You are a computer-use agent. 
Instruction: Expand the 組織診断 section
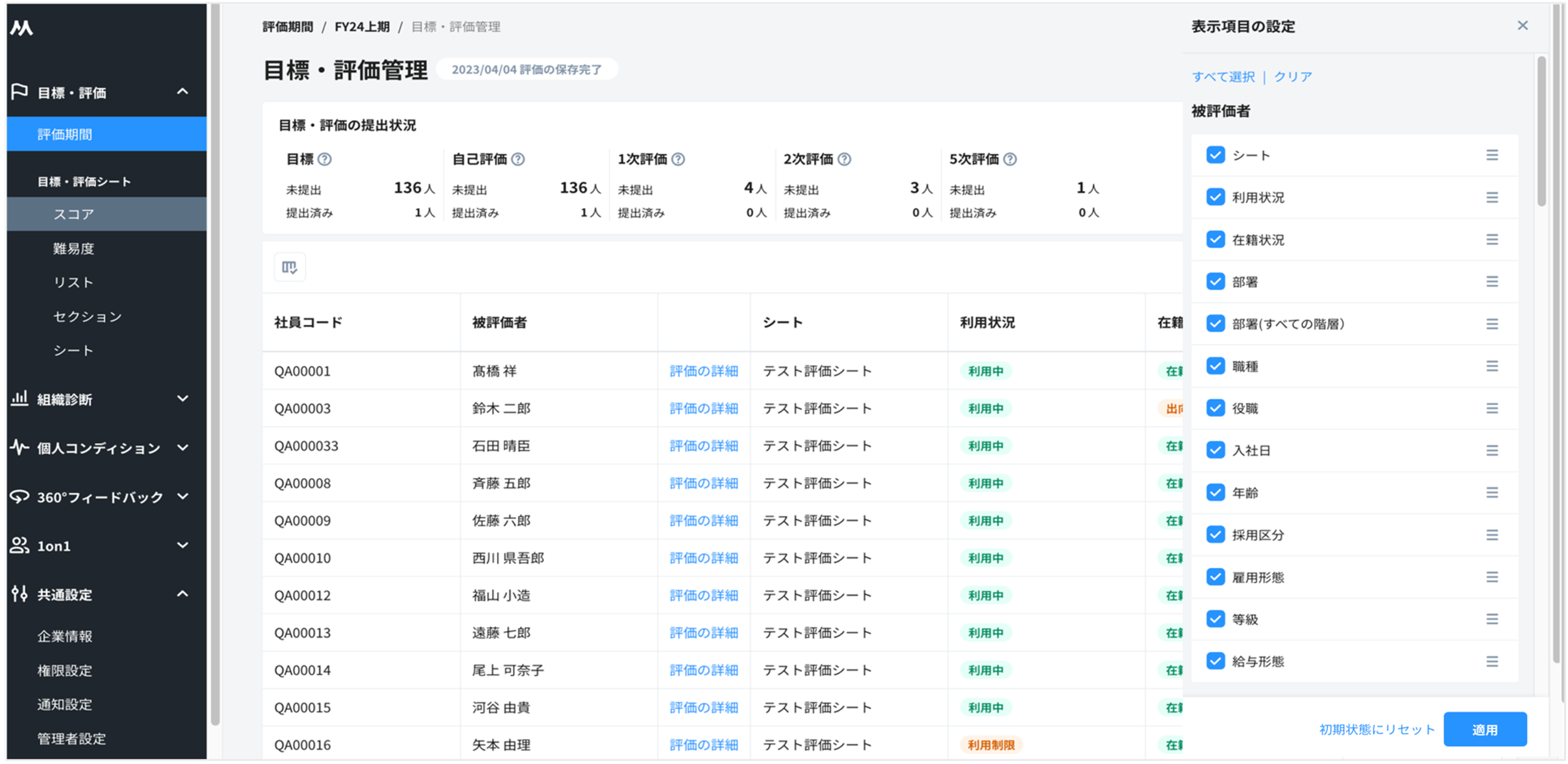point(182,399)
